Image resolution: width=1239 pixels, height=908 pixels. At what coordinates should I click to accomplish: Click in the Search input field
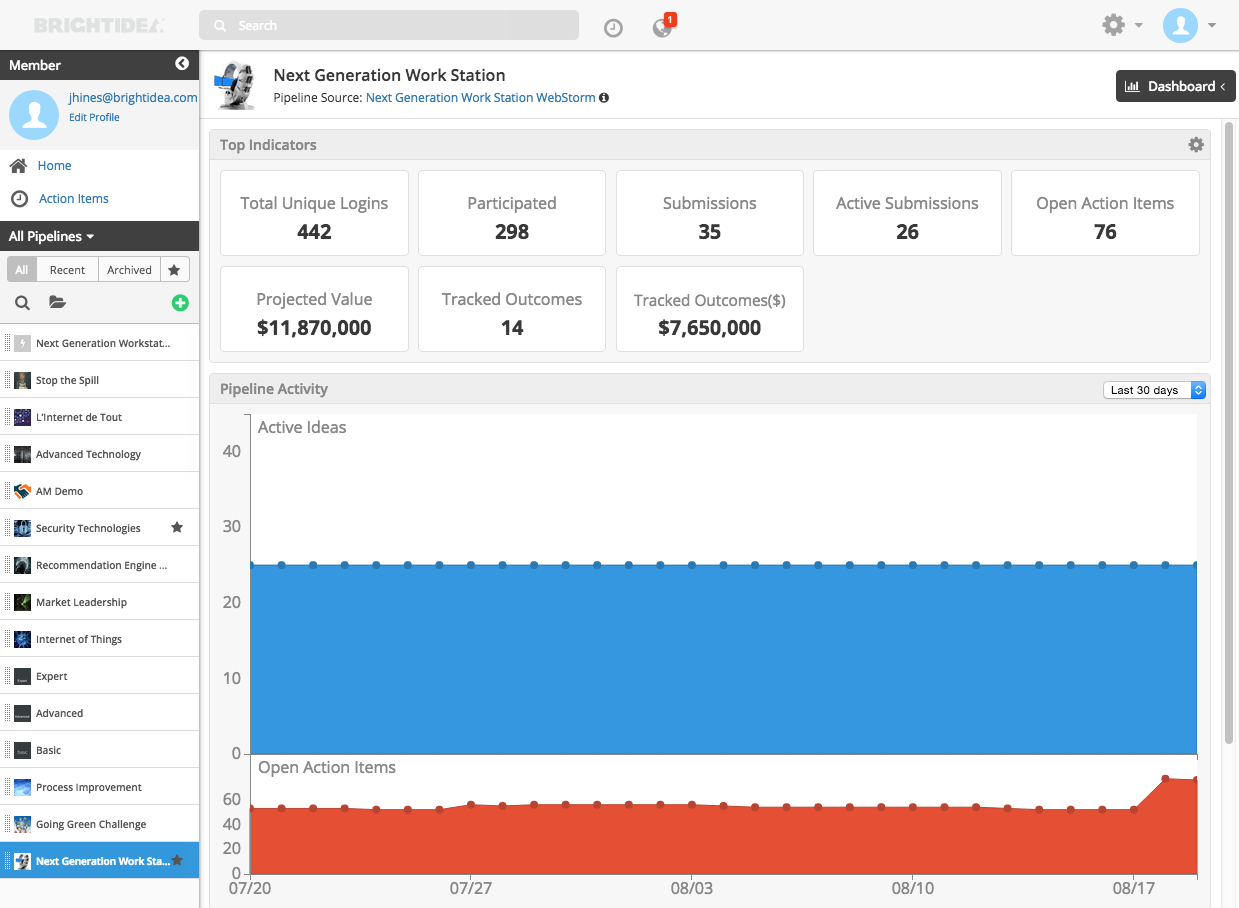[x=389, y=25]
